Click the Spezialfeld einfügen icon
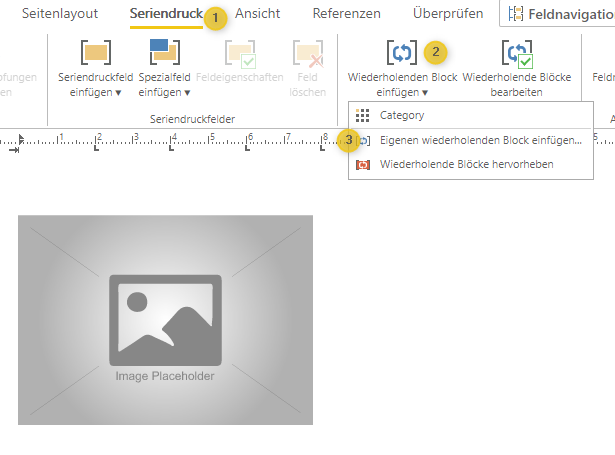Viewport: 615px width, 455px height. pos(159,52)
